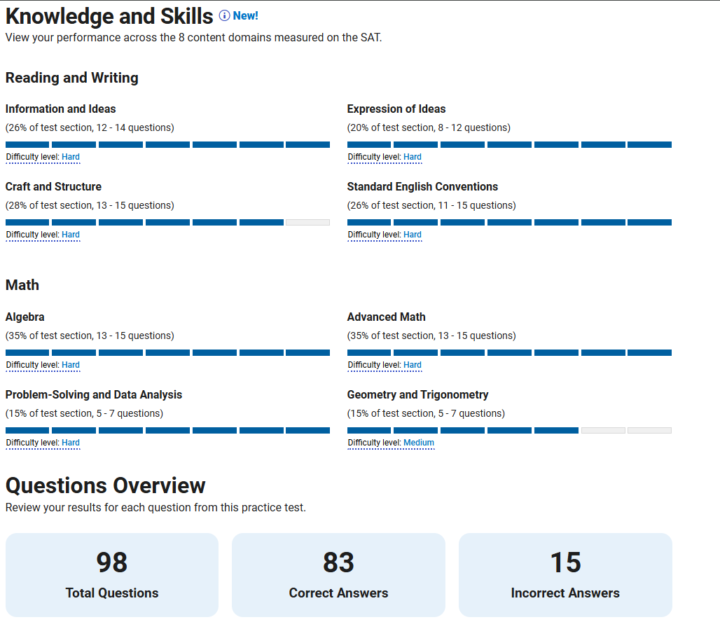Click the Standard English Conventions progress bar

(509, 222)
